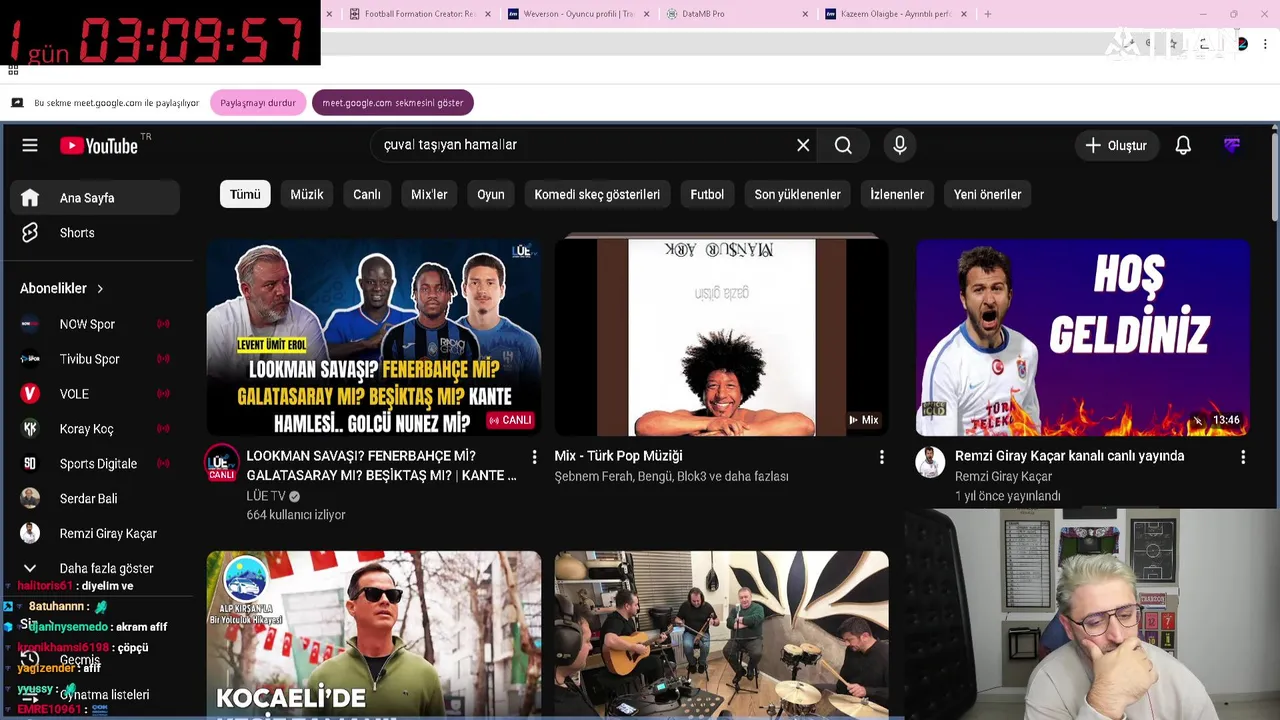1280x720 pixels.
Task: Select the Oyun filter chip
Action: pyautogui.click(x=491, y=194)
